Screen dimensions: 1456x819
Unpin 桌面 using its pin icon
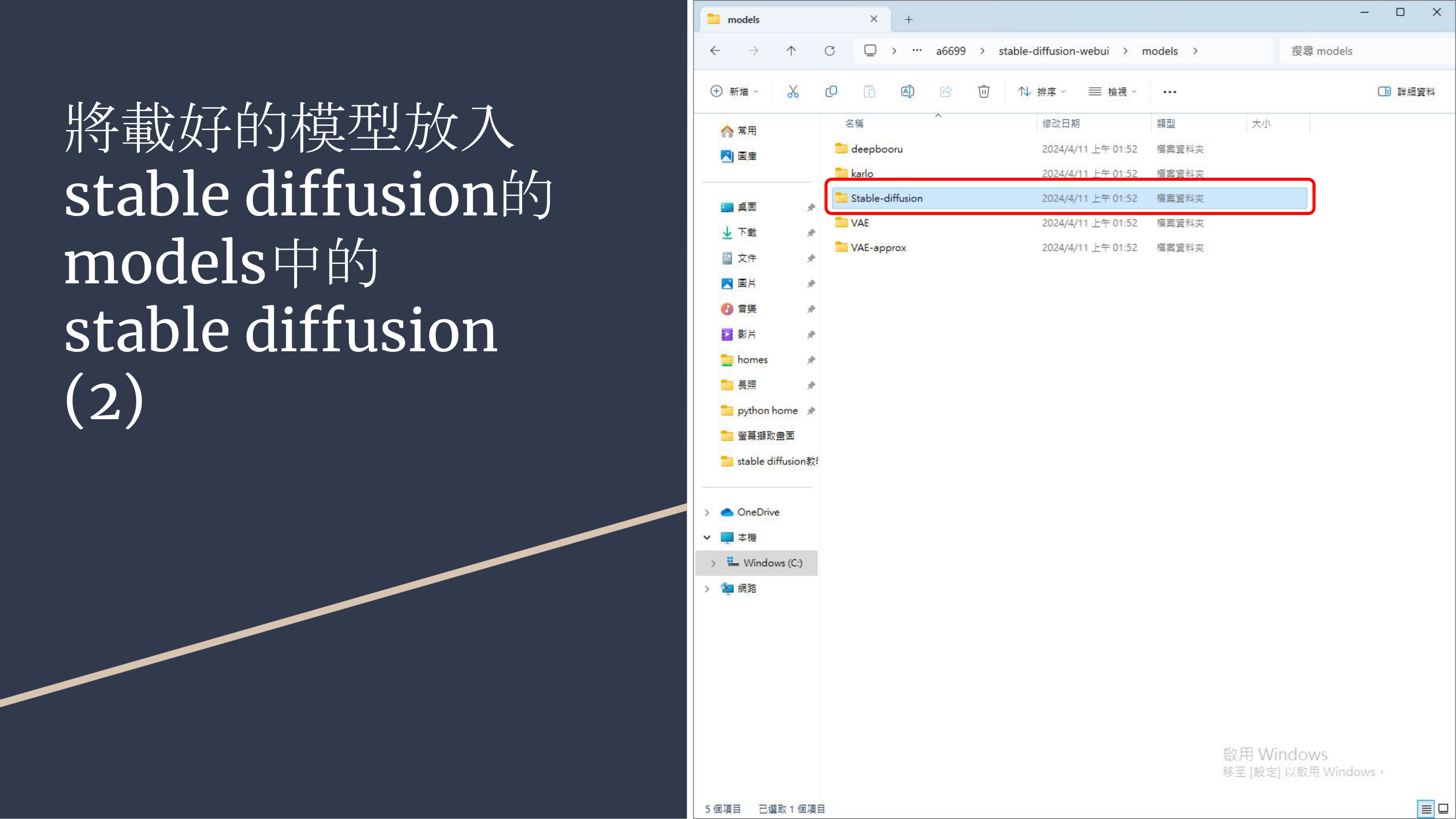tap(811, 208)
